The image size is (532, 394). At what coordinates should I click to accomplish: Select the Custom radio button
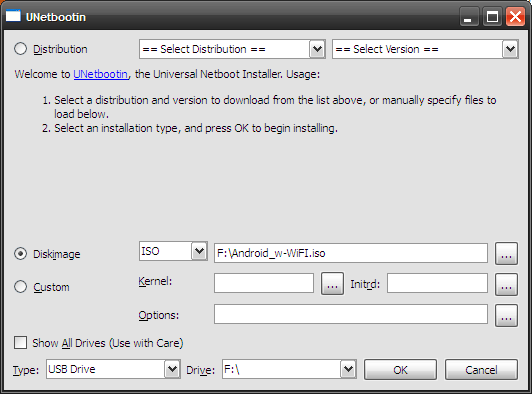coord(21,287)
